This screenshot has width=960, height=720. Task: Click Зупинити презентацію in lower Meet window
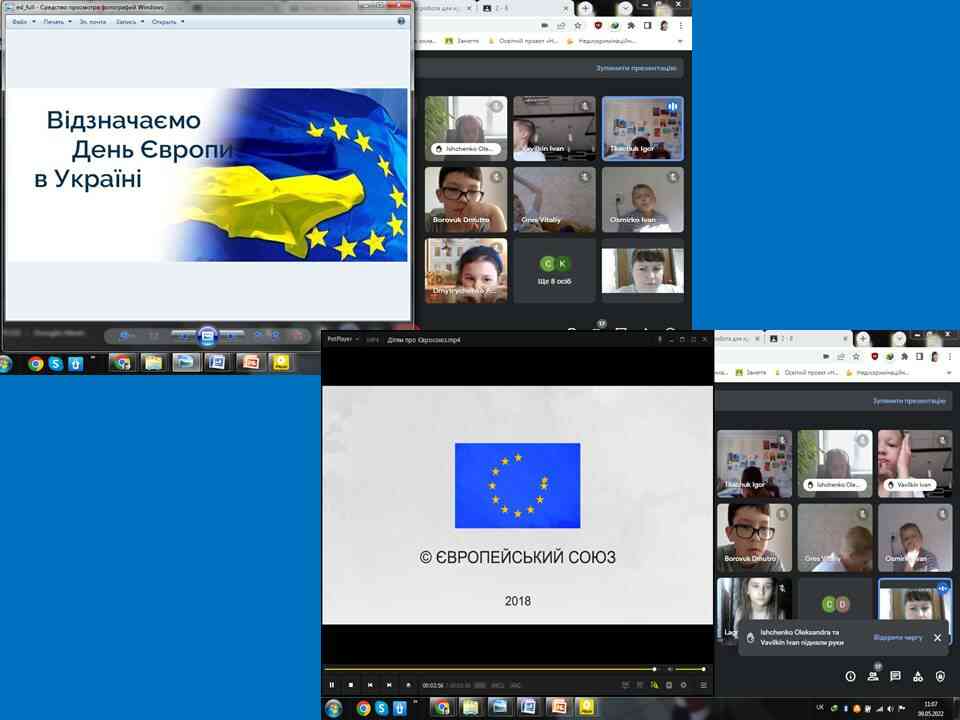pyautogui.click(x=909, y=401)
